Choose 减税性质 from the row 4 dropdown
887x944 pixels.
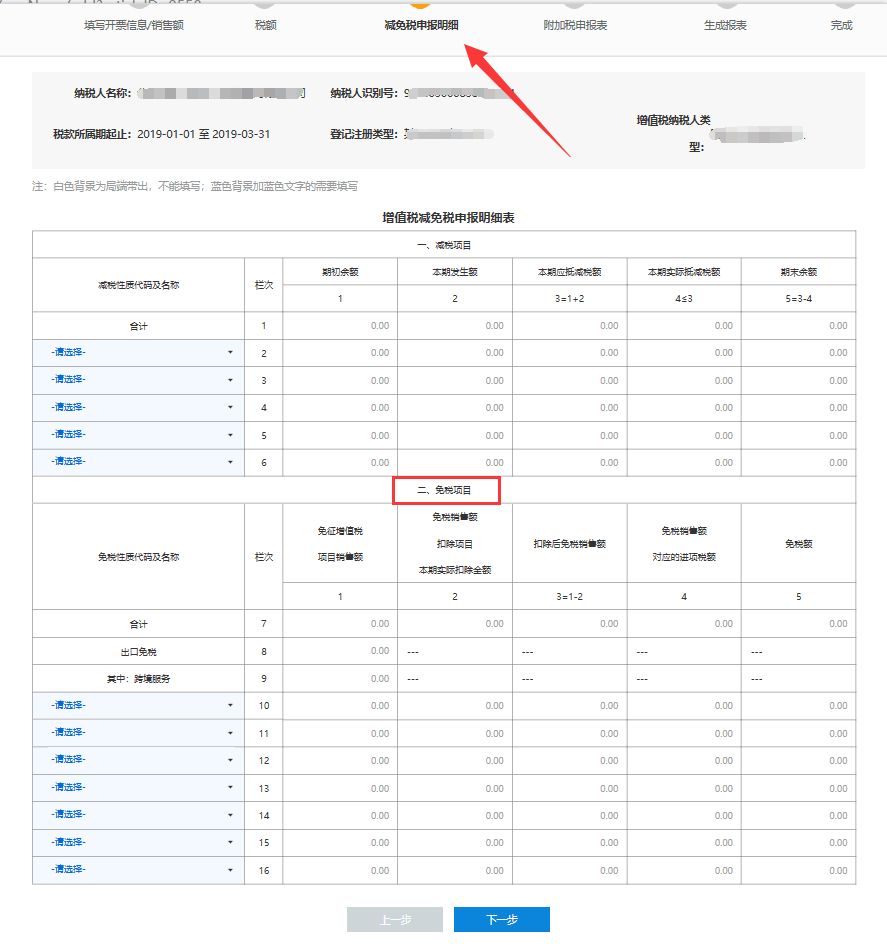pyautogui.click(x=138, y=408)
